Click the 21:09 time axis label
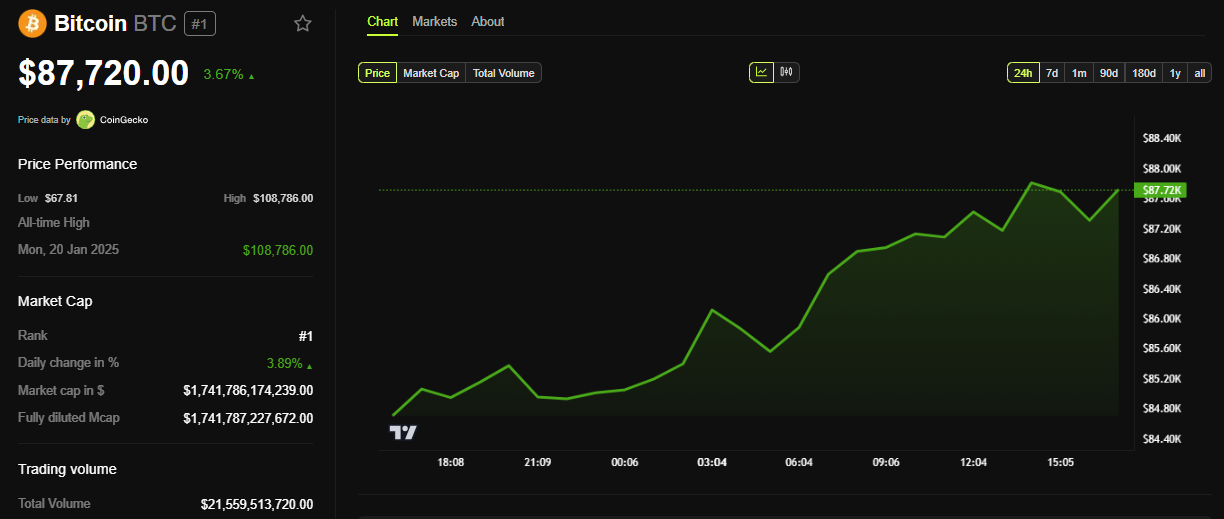Image resolution: width=1224 pixels, height=519 pixels. click(x=538, y=463)
